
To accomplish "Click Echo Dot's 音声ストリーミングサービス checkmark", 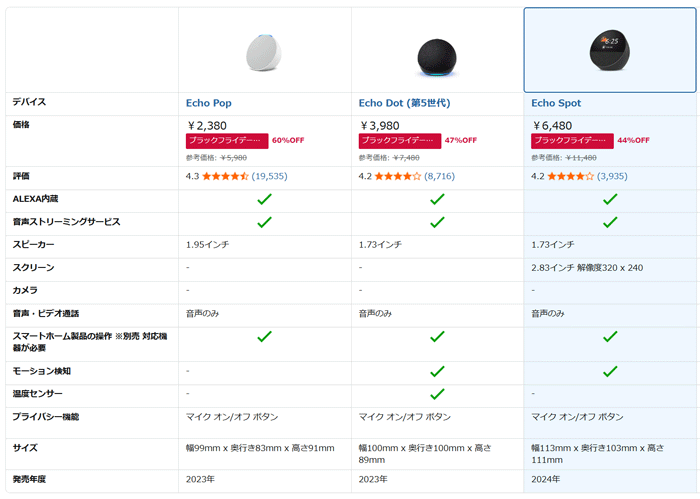I will (x=437, y=221).
